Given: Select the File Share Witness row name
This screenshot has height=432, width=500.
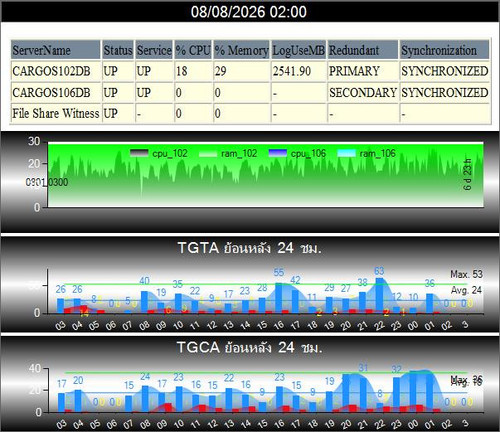Looking at the screenshot, I should click(x=56, y=113).
